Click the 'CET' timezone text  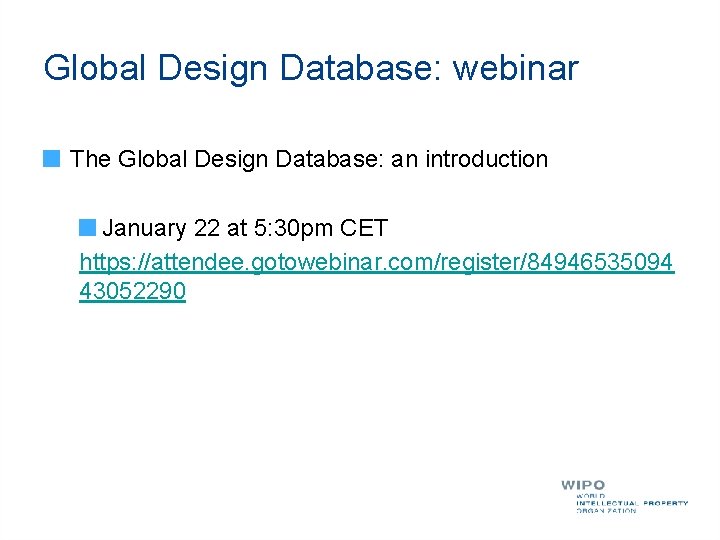(364, 228)
